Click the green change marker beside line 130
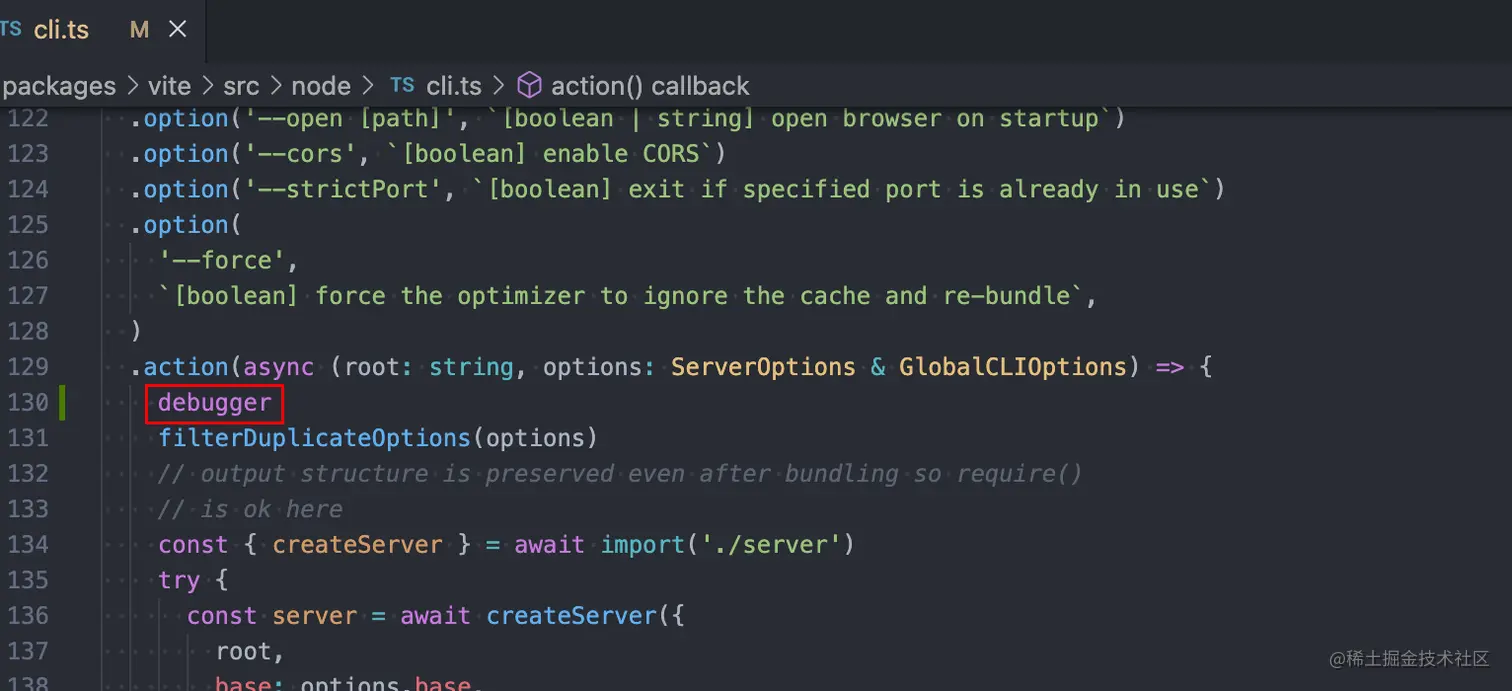Viewport: 1512px width, 691px height. tap(62, 403)
